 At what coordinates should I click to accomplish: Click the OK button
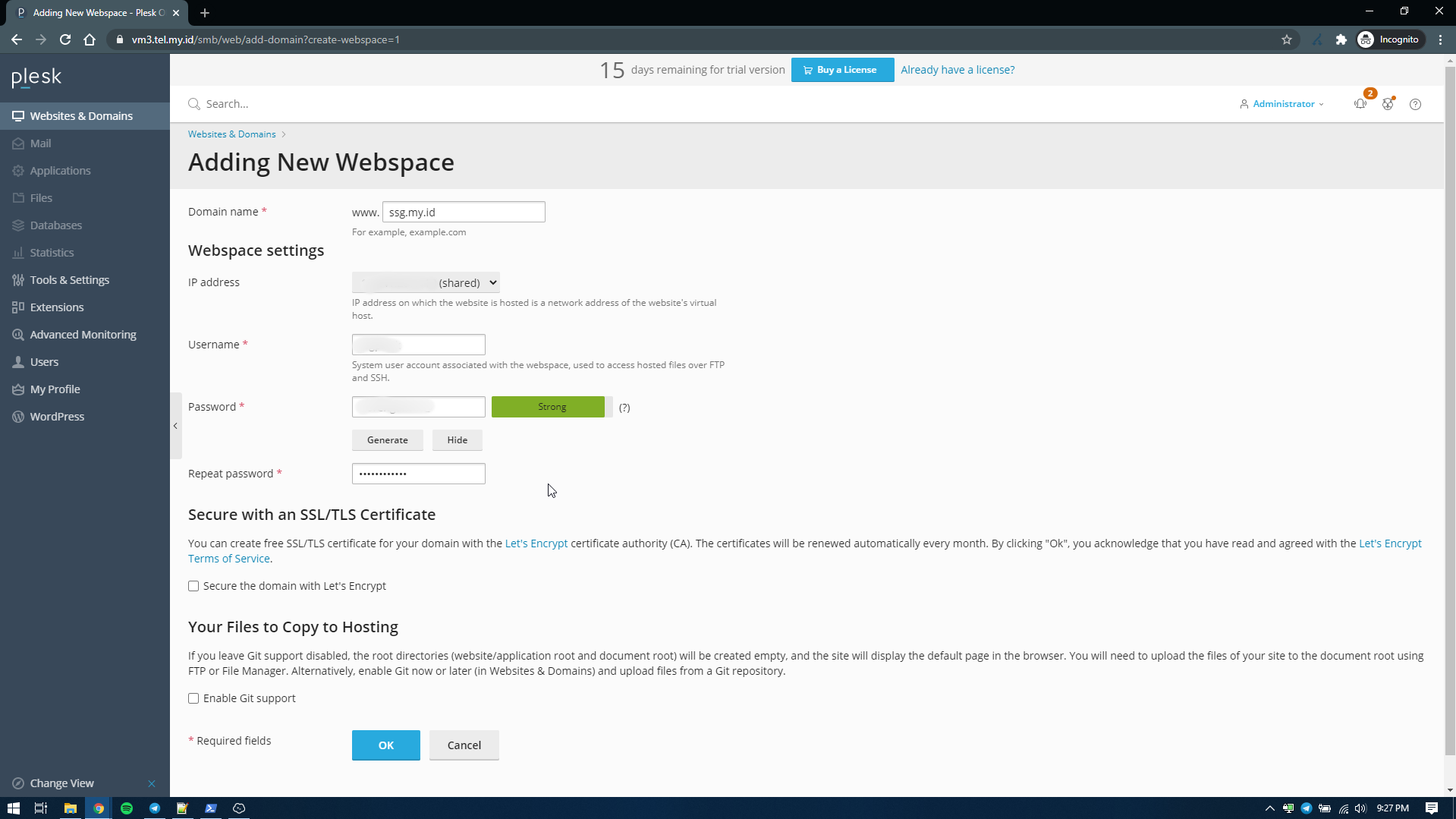[386, 745]
